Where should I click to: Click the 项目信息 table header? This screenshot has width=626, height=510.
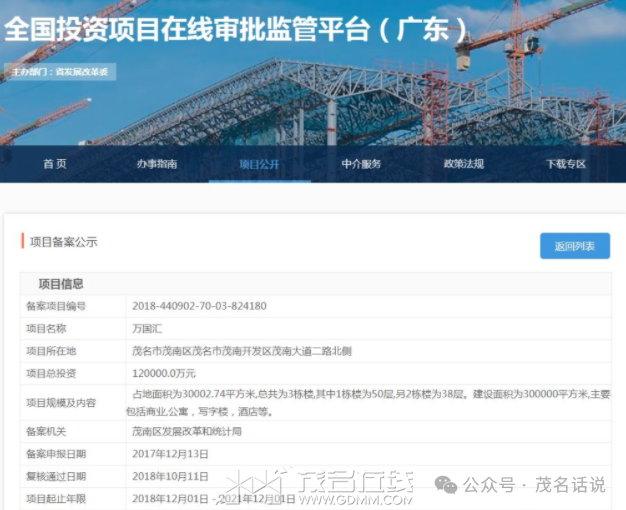coord(61,283)
